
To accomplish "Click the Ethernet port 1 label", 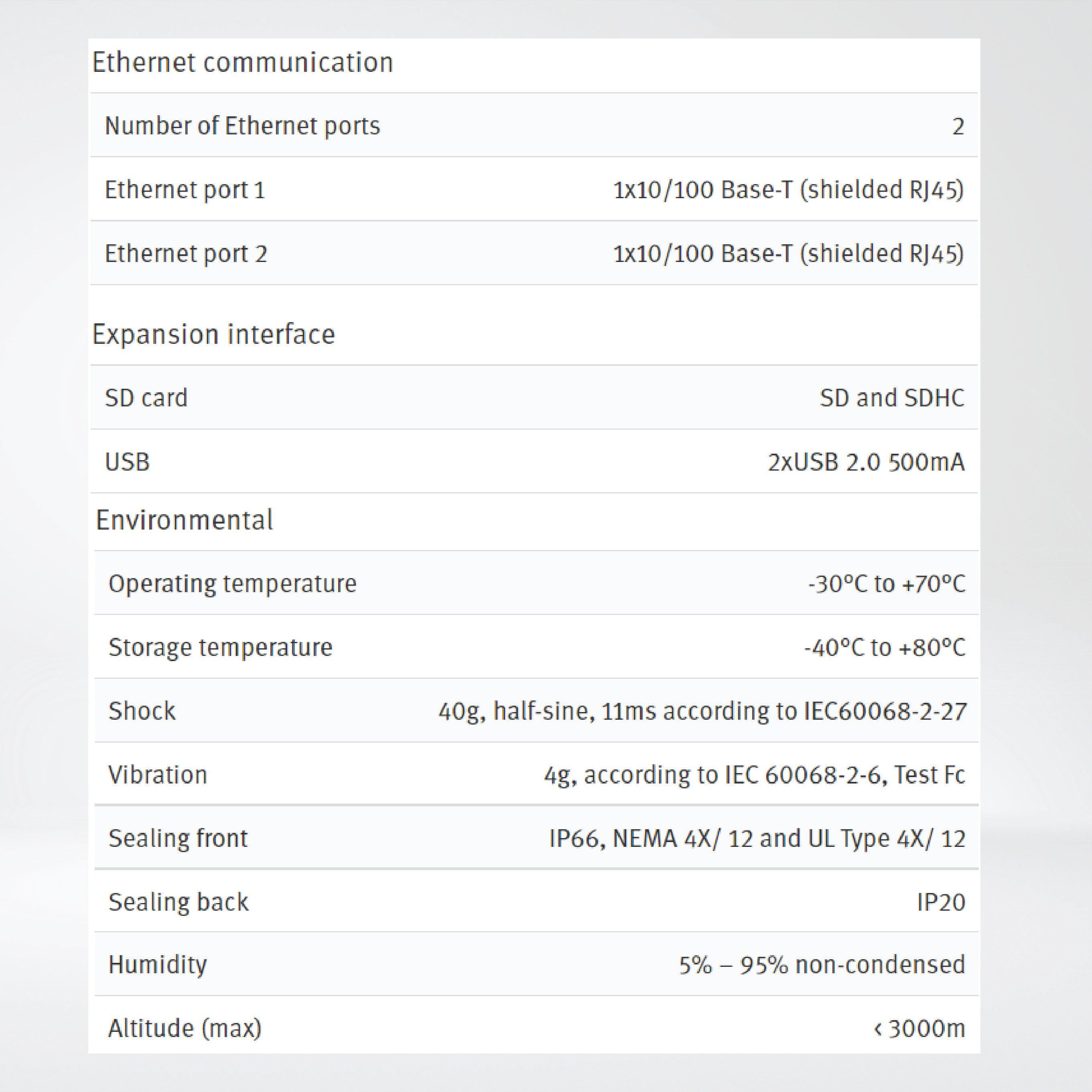I will point(185,190).
